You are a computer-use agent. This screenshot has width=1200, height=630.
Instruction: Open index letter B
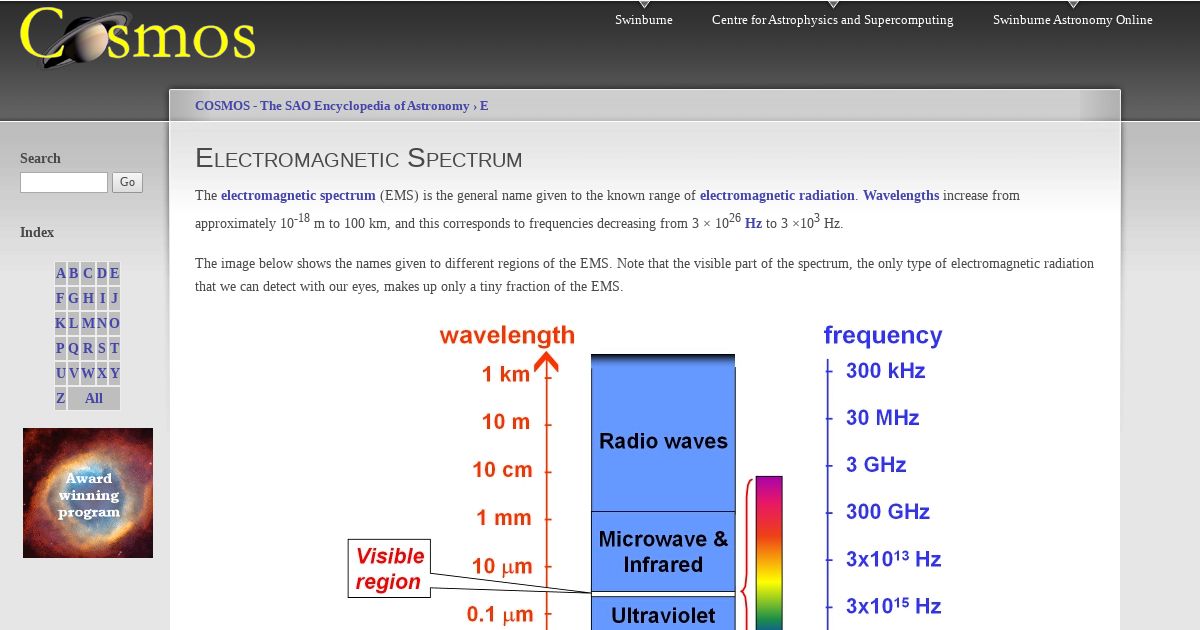point(74,273)
